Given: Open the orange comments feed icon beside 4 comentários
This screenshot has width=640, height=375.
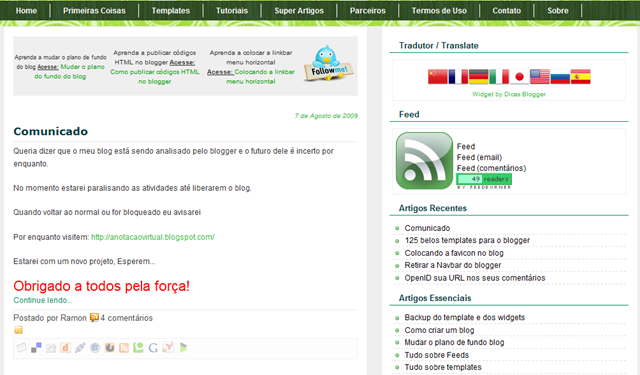Looking at the screenshot, I should (x=94, y=317).
